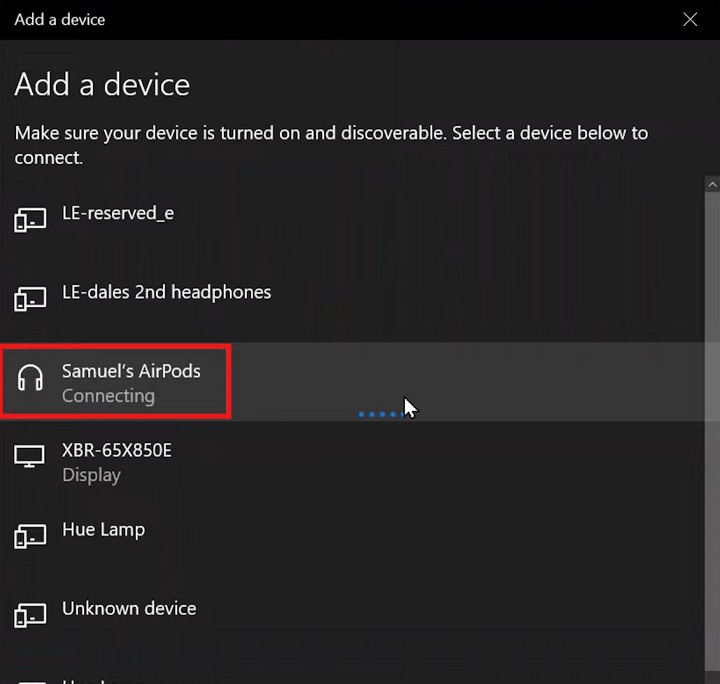Click the blue connecting progress dots

(380, 414)
